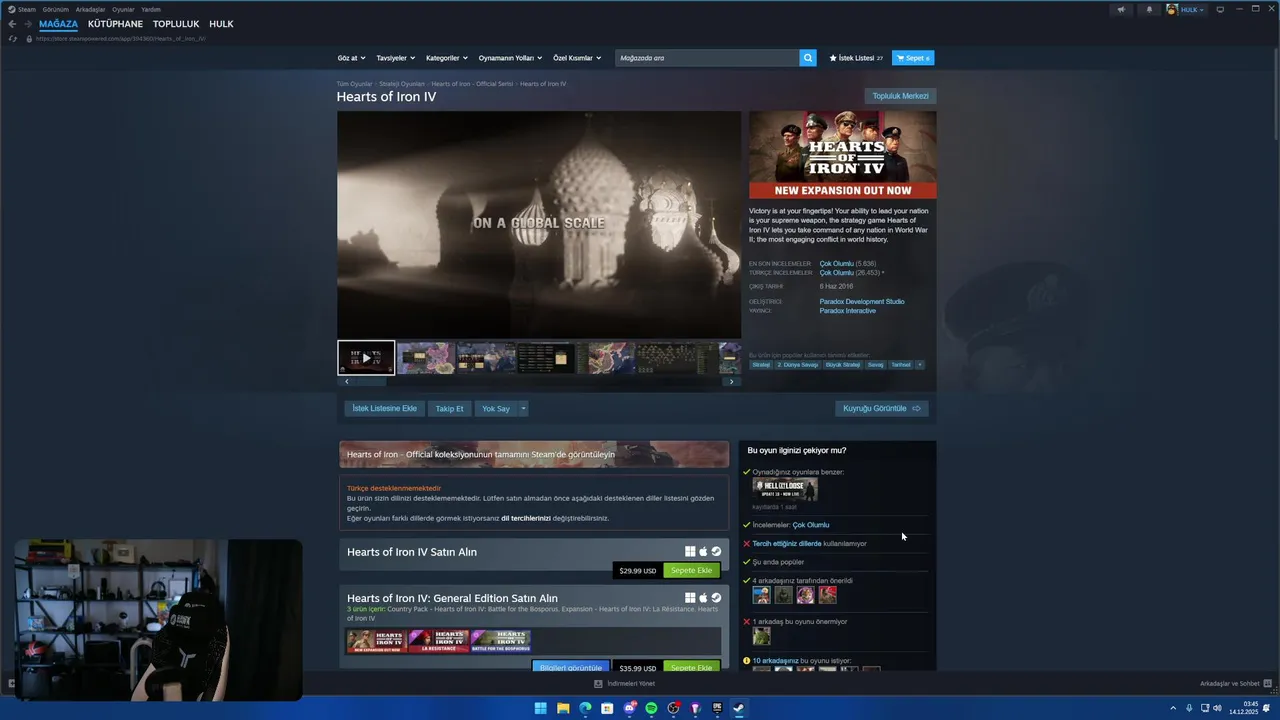Open the Arkadaşlar menu
This screenshot has width=1280, height=720.
pyautogui.click(x=90, y=9)
